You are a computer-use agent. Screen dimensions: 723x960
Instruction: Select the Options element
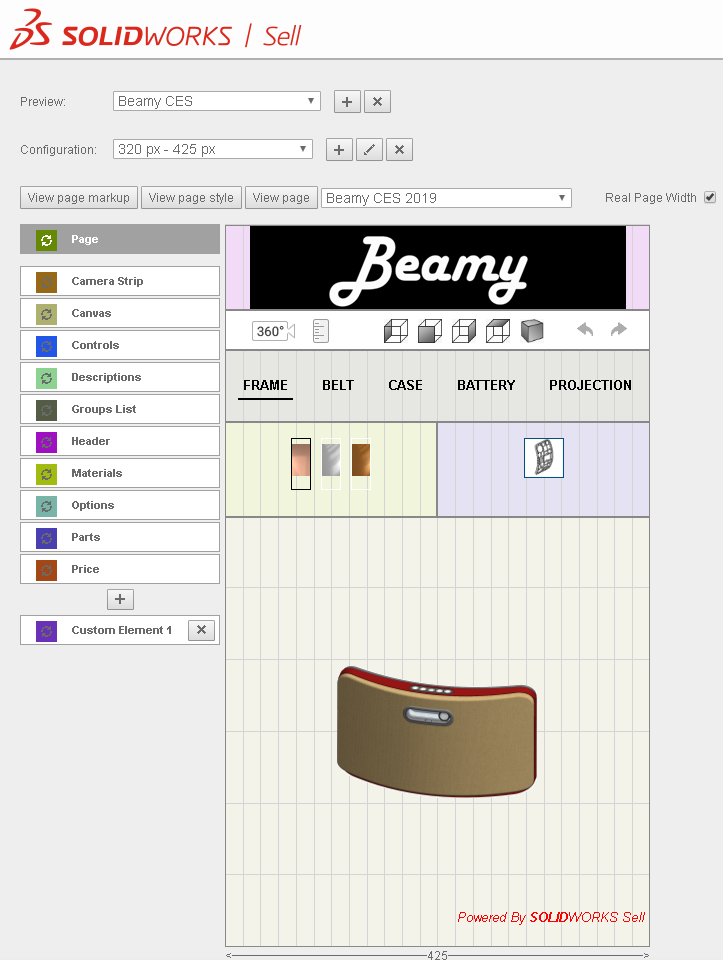(120, 504)
